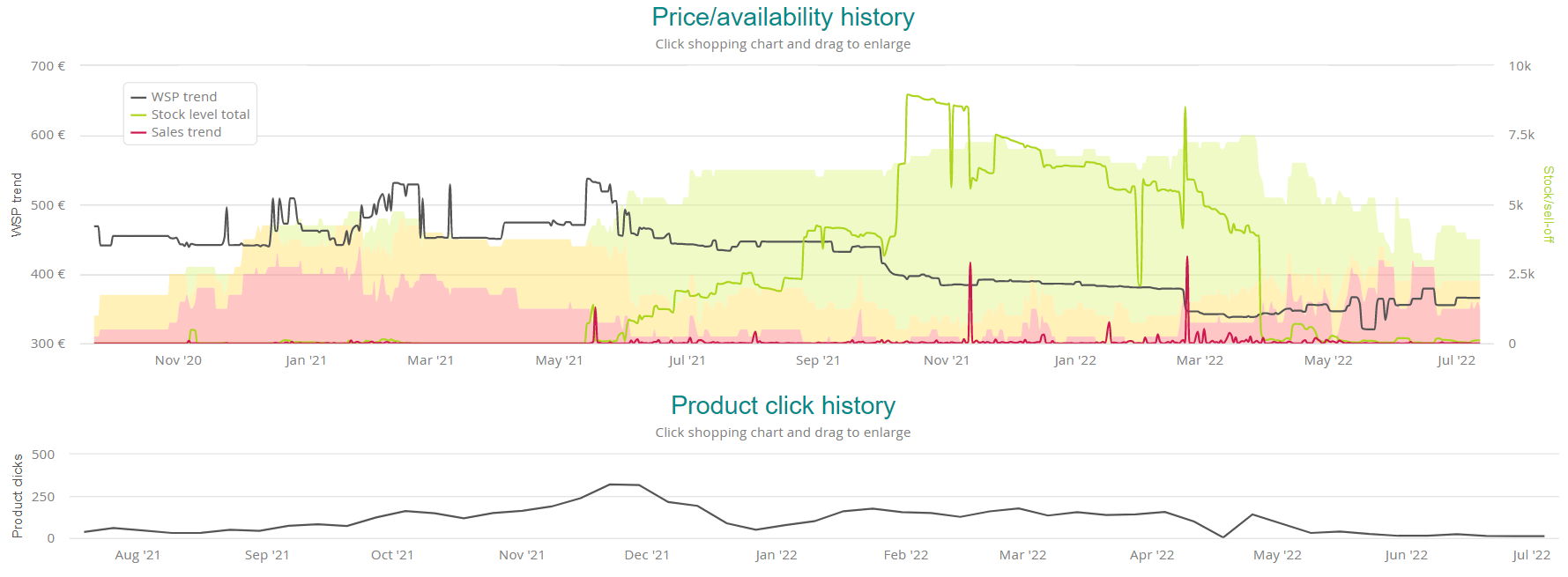
Task: Click the Price/availability history heading
Action: pyautogui.click(x=783, y=17)
